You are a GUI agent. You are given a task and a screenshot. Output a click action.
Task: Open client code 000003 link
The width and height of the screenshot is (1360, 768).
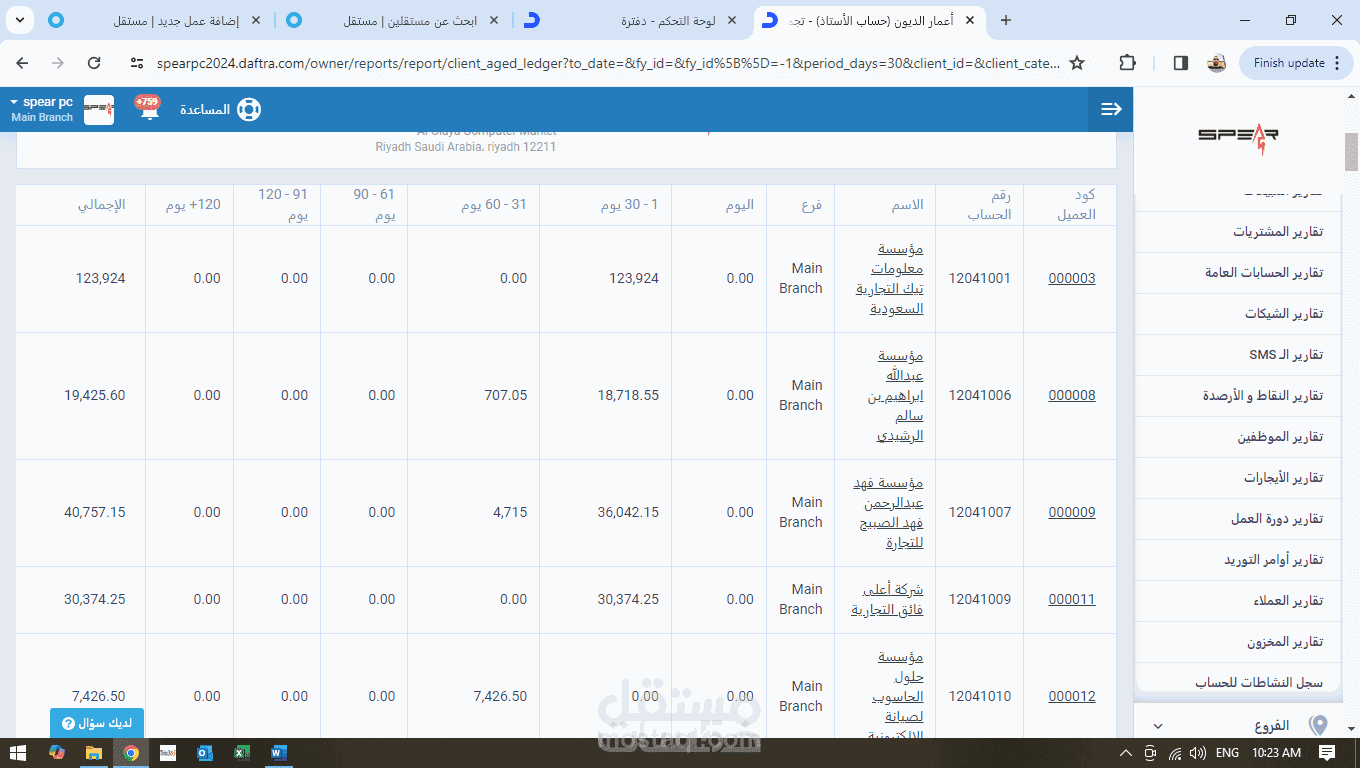tap(1072, 278)
